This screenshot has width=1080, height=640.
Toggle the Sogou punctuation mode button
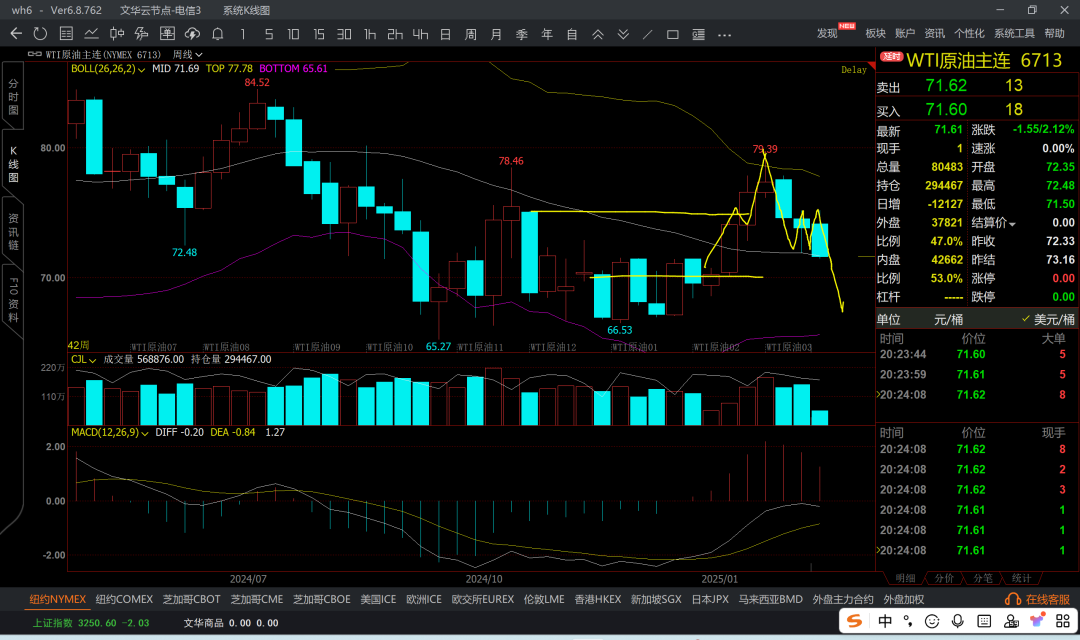908,621
